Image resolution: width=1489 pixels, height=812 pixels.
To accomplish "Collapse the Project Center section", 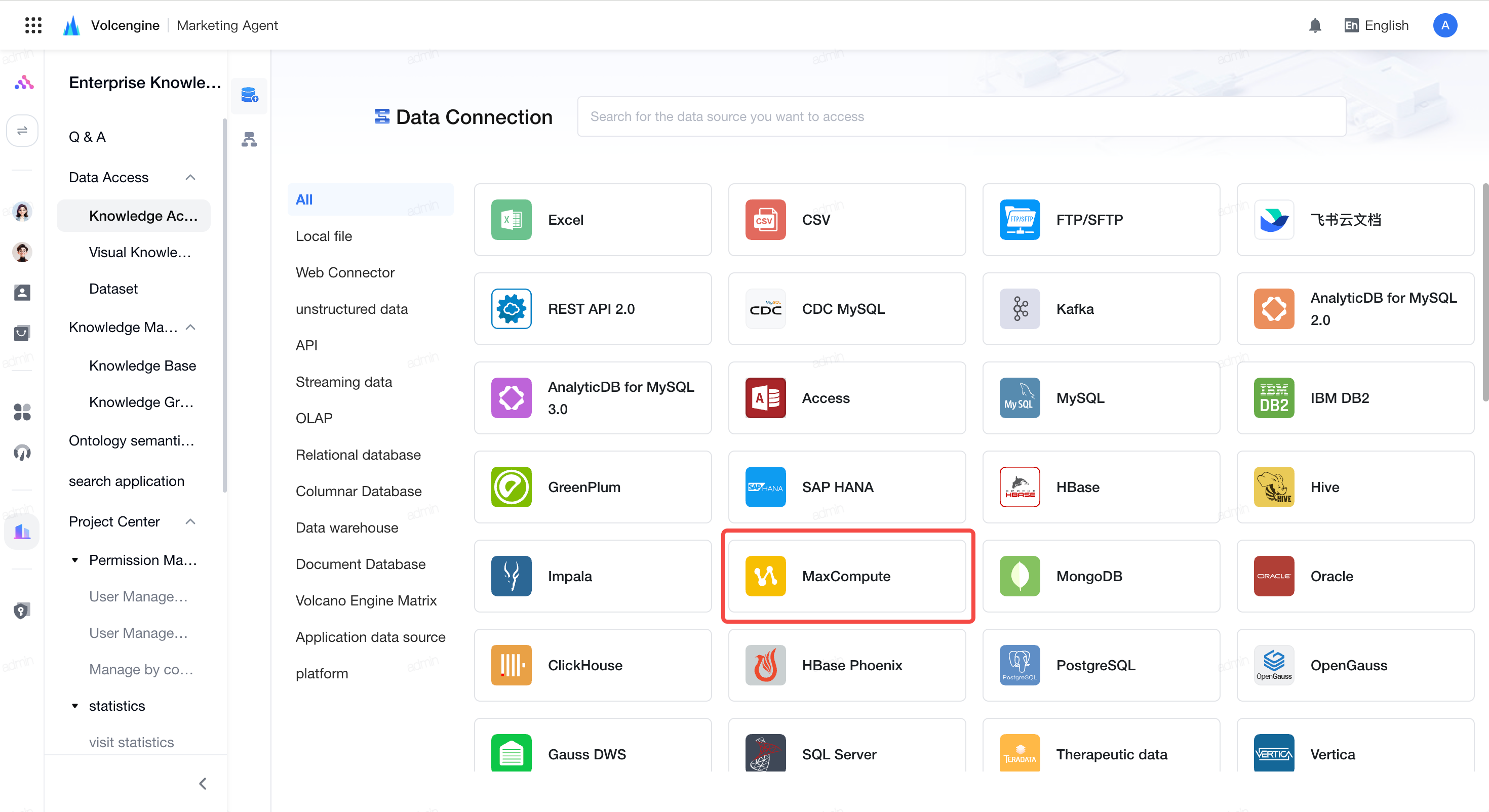I will click(190, 522).
